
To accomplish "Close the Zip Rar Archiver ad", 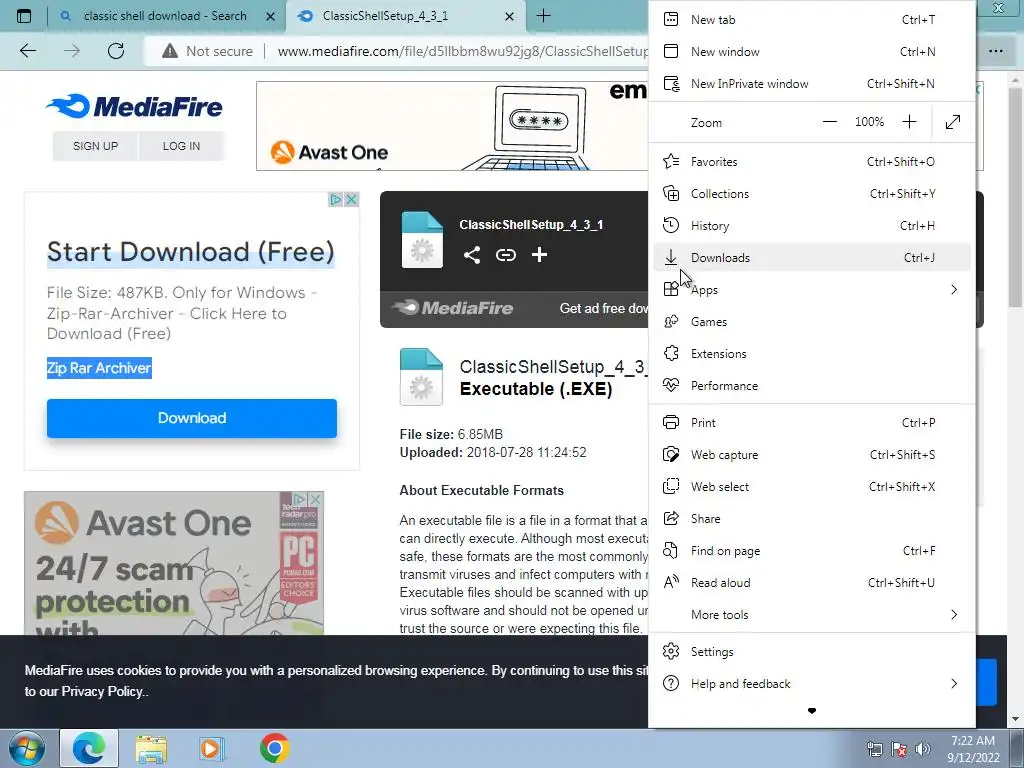I will point(351,199).
